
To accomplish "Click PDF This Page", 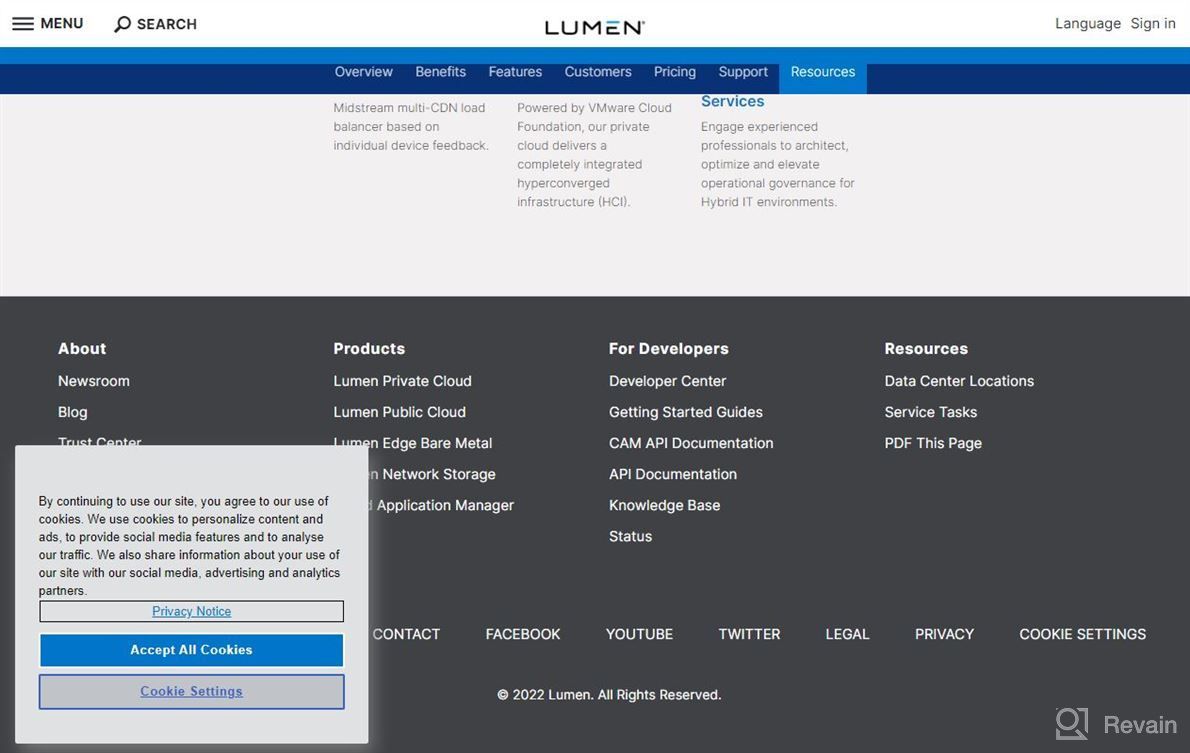I will 933,443.
